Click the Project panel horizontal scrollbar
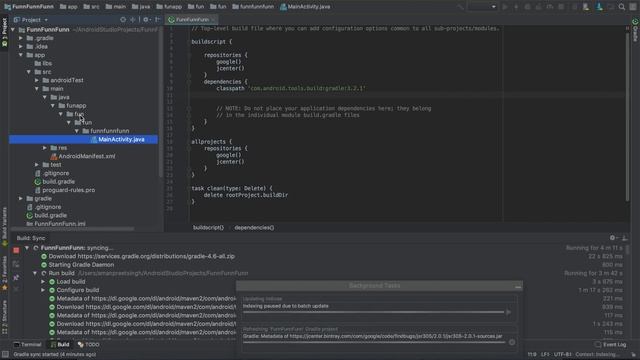640x360 pixels. coord(72,229)
